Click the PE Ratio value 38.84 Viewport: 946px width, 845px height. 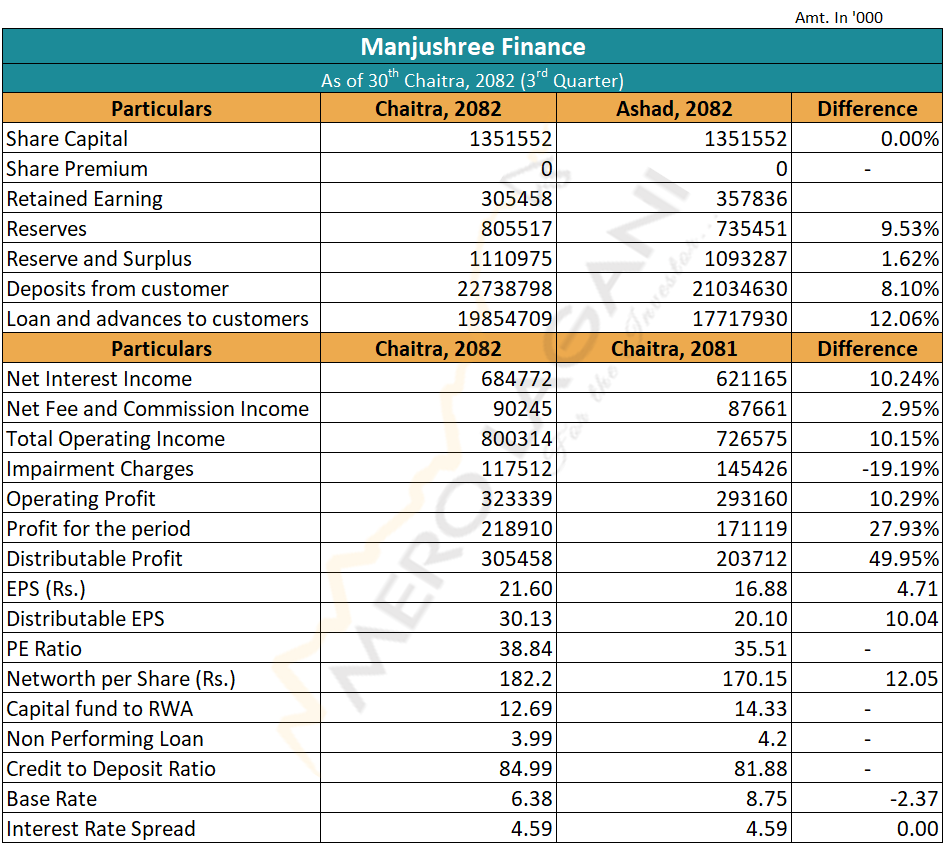pyautogui.click(x=526, y=649)
